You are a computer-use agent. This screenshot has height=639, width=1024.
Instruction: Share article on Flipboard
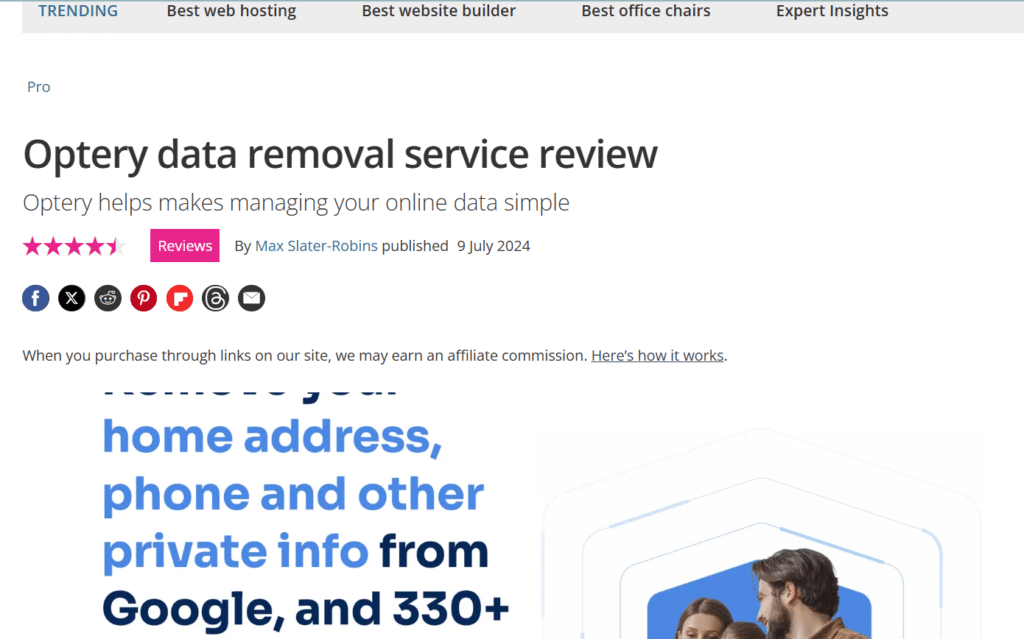tap(180, 299)
